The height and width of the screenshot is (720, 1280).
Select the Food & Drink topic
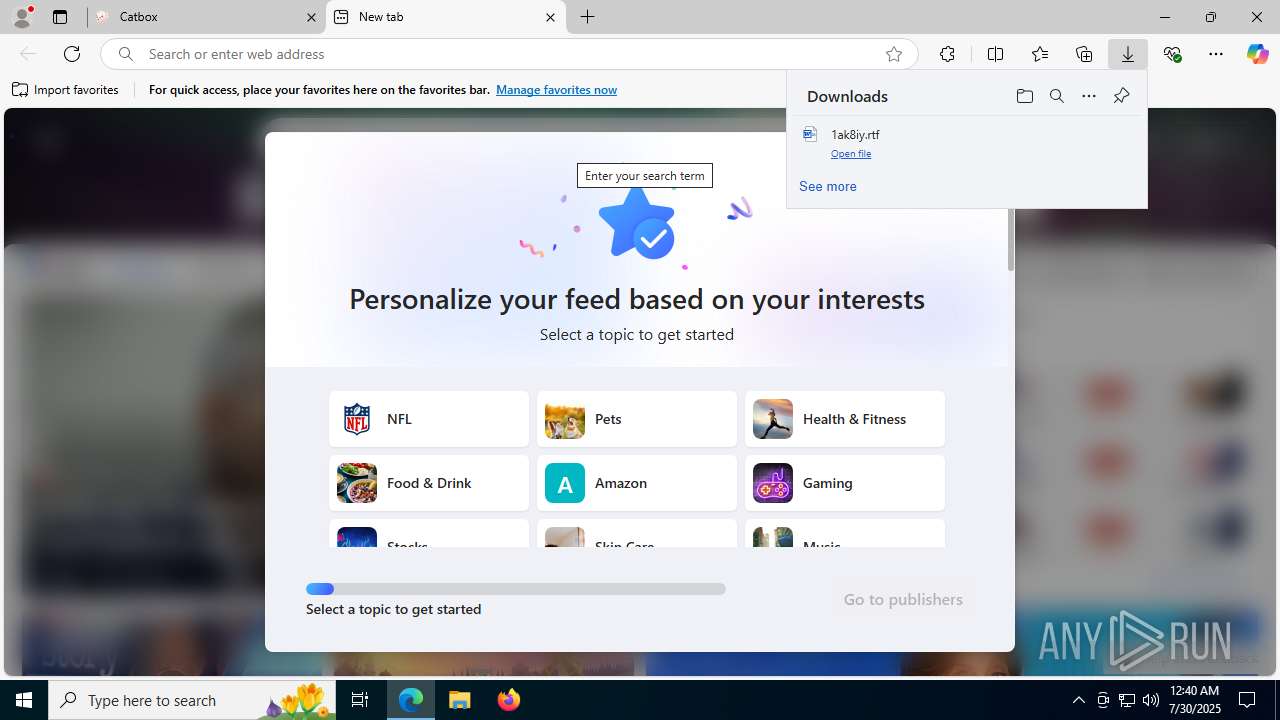click(429, 483)
